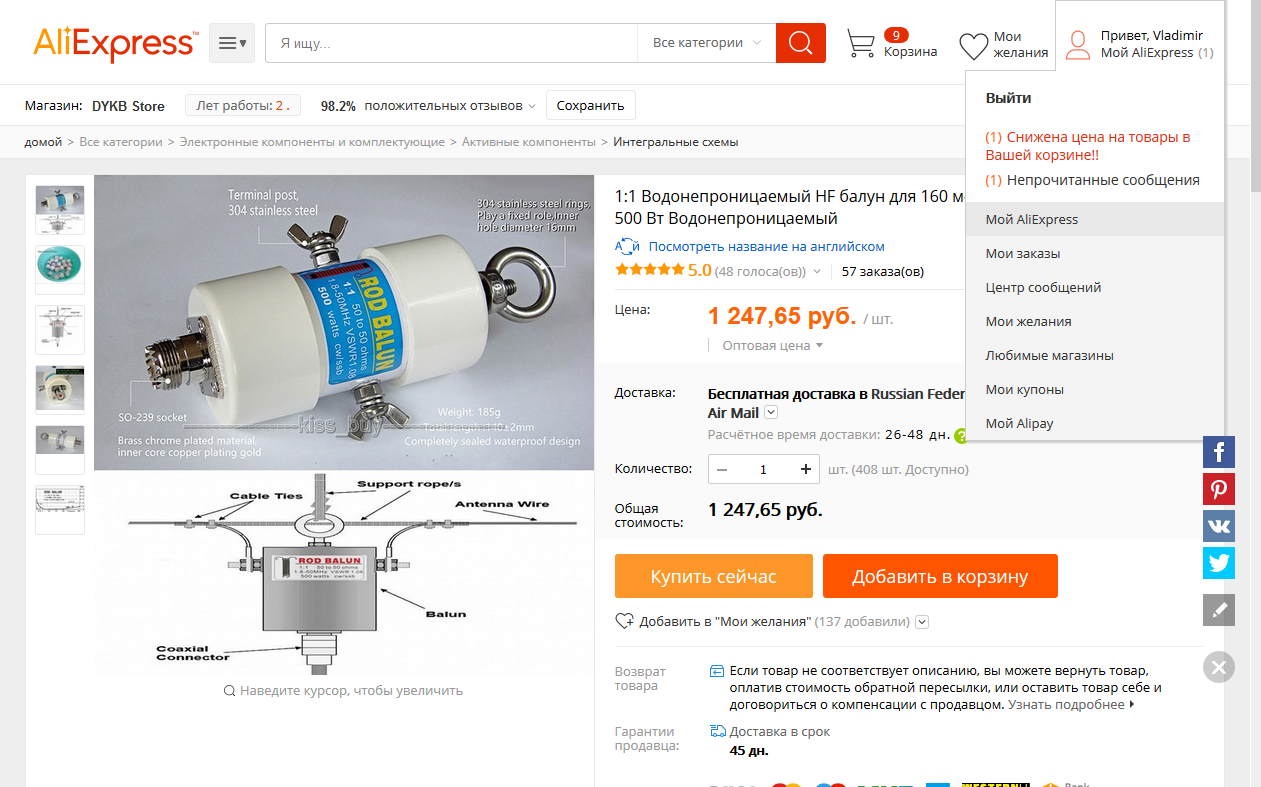Open the hamburger categories menu
1261x787 pixels.
click(232, 43)
